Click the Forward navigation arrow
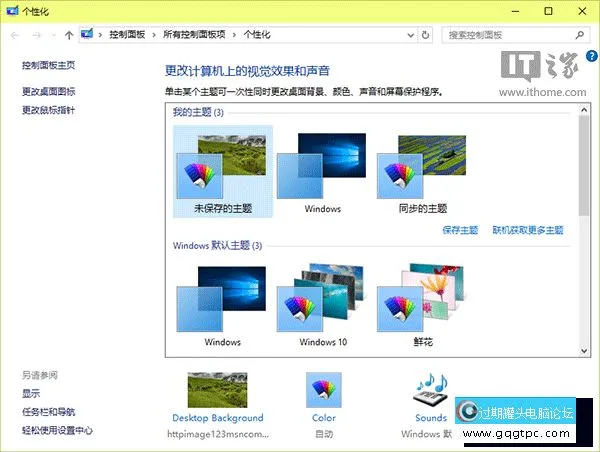 pyautogui.click(x=36, y=35)
